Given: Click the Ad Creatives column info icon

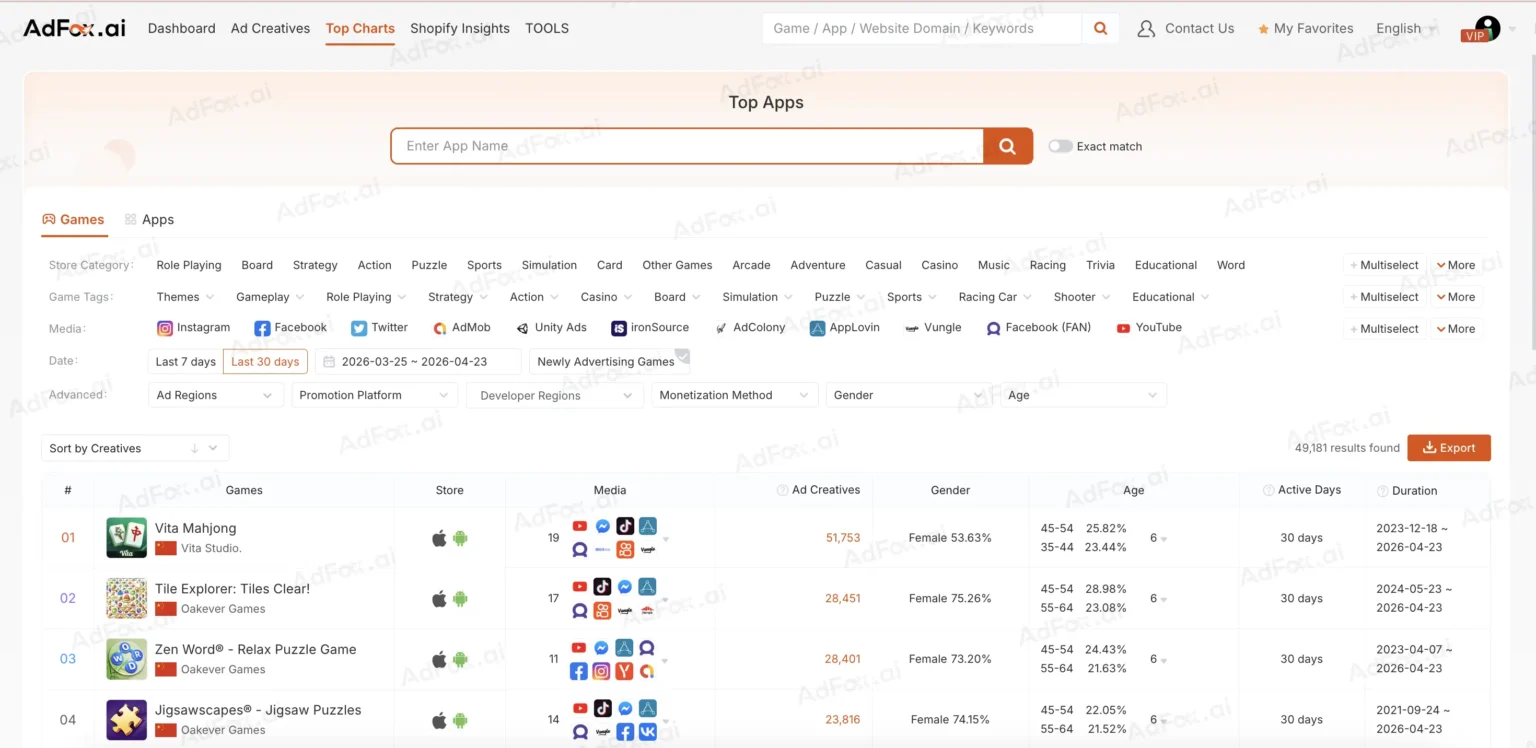Looking at the screenshot, I should pyautogui.click(x=782, y=490).
